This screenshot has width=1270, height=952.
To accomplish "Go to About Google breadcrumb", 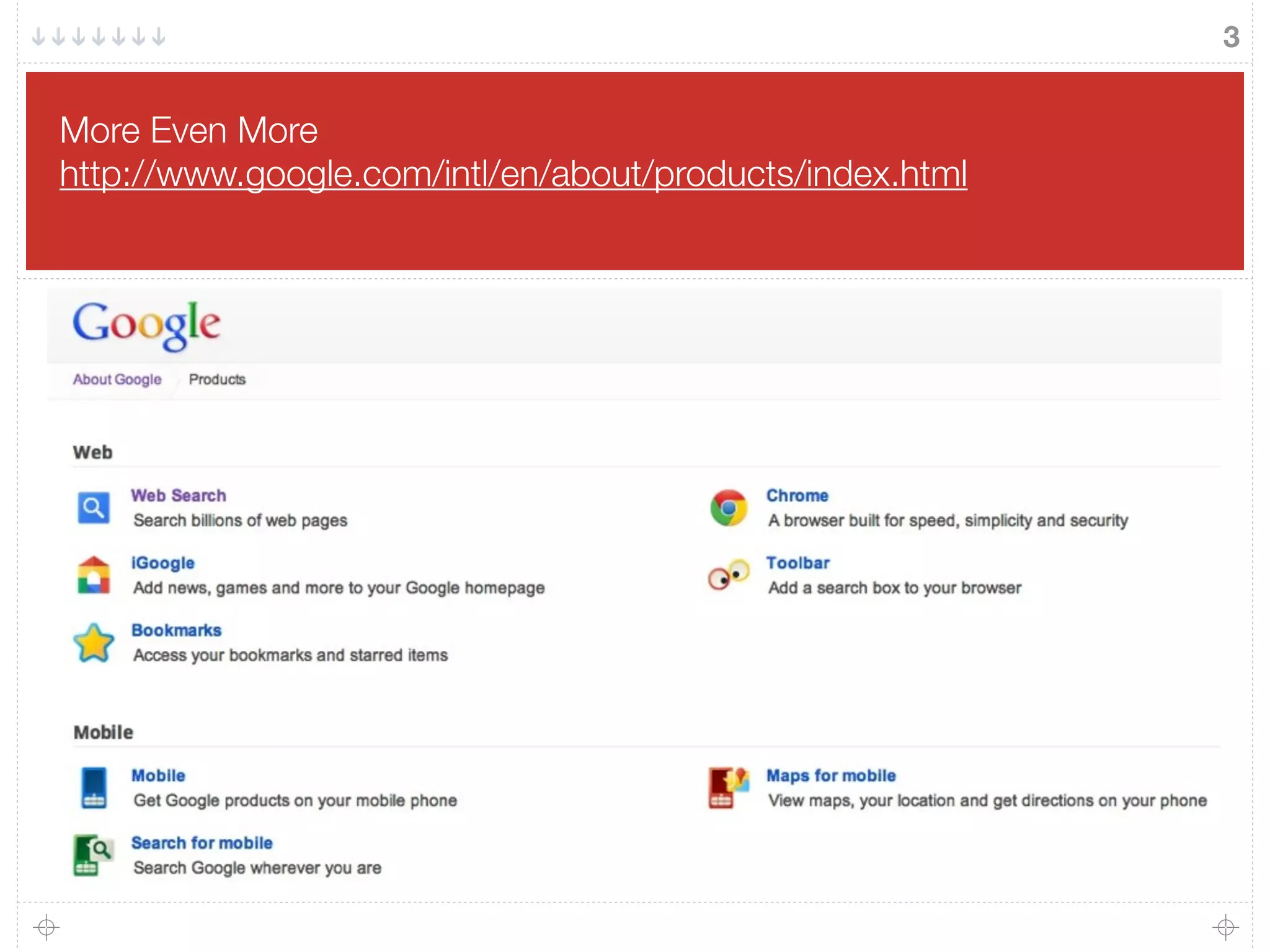I will [x=117, y=379].
